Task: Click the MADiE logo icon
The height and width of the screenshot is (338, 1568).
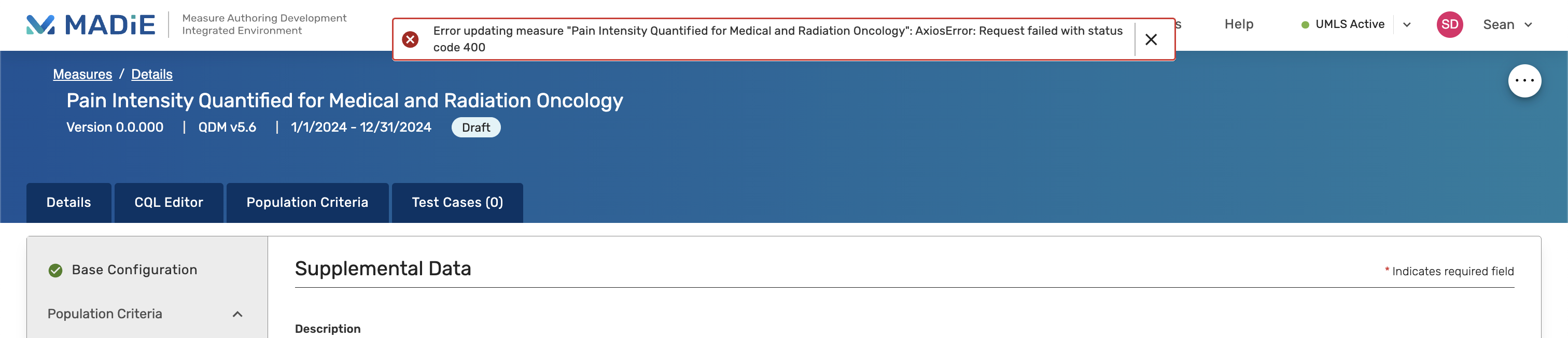Action: tap(40, 24)
